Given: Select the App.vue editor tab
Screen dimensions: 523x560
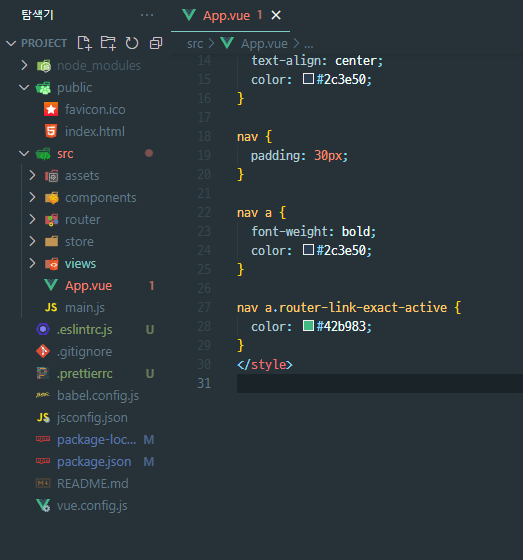Looking at the screenshot, I should 230,15.
